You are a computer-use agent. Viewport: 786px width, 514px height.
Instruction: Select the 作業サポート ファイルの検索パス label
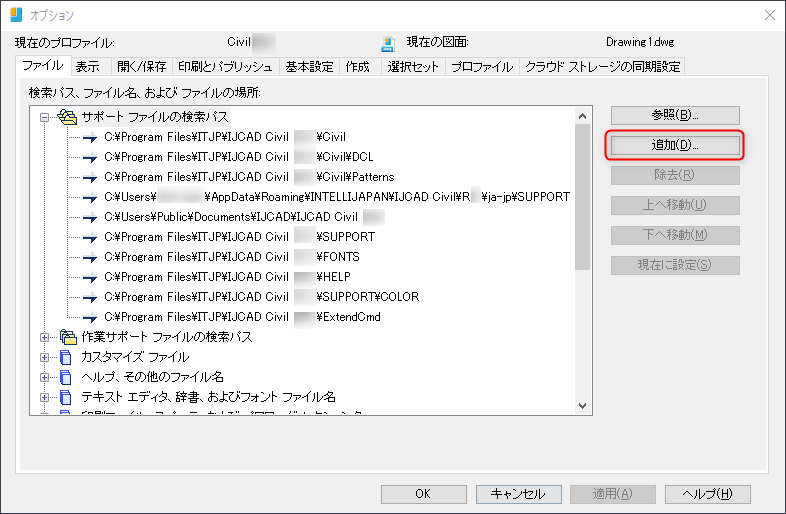coord(167,337)
